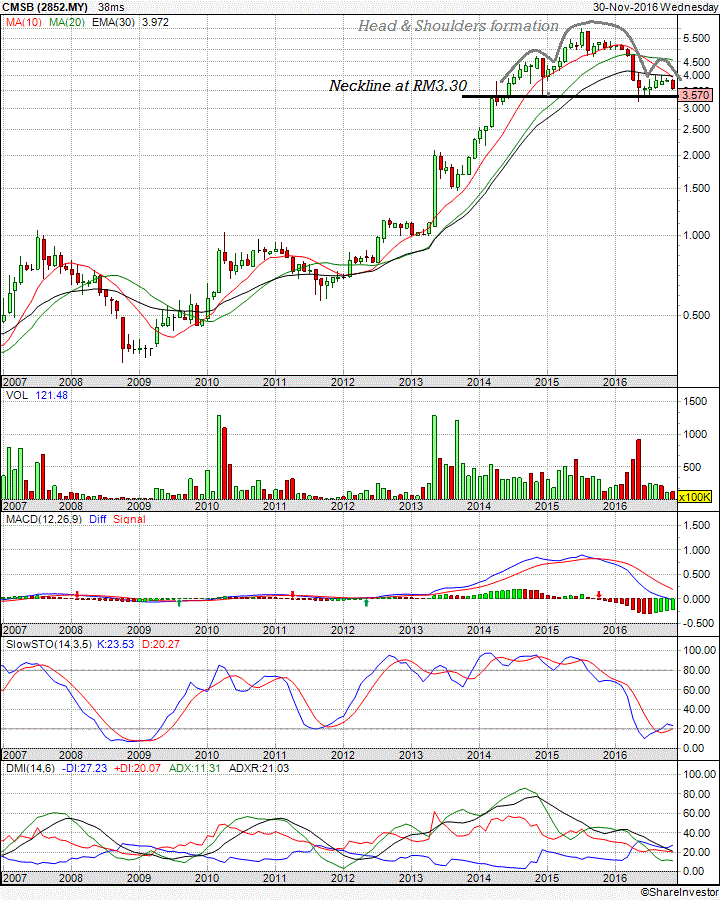Viewport: 720px width, 900px height.
Task: Click the MACD Signal legend label
Action: [x=129, y=519]
